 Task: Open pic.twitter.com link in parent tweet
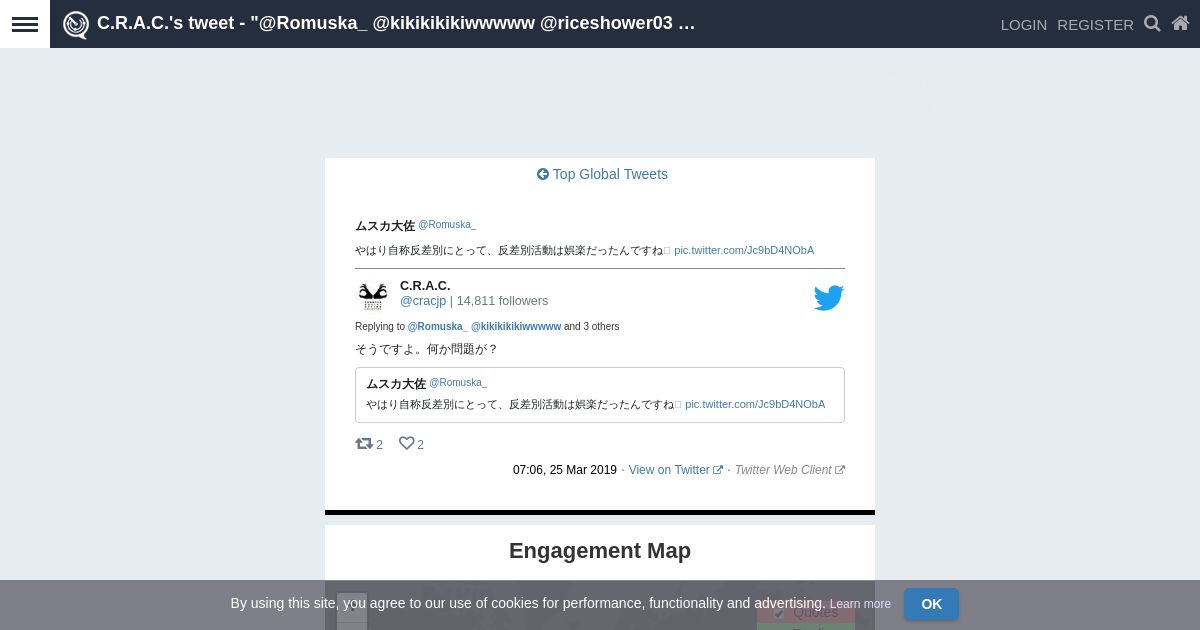click(x=744, y=250)
